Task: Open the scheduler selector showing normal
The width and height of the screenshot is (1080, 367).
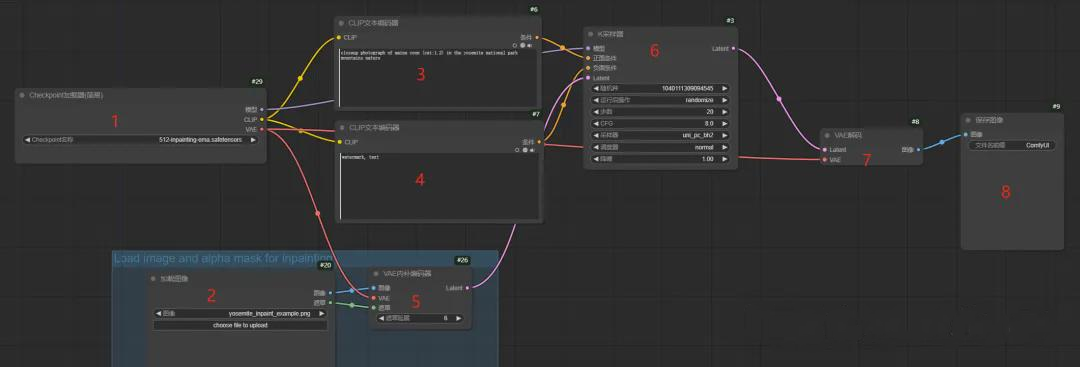Action: (660, 147)
